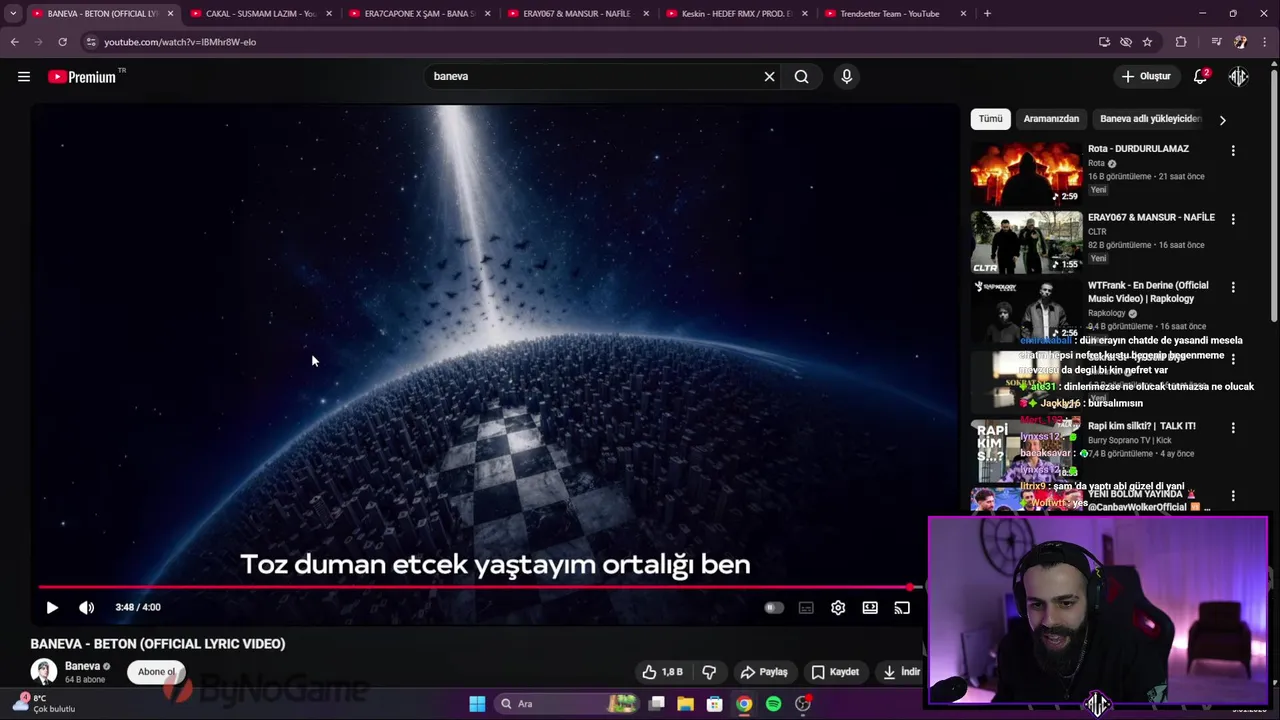Open the notifications bell
Viewport: 1280px width, 720px height.
(x=1201, y=76)
